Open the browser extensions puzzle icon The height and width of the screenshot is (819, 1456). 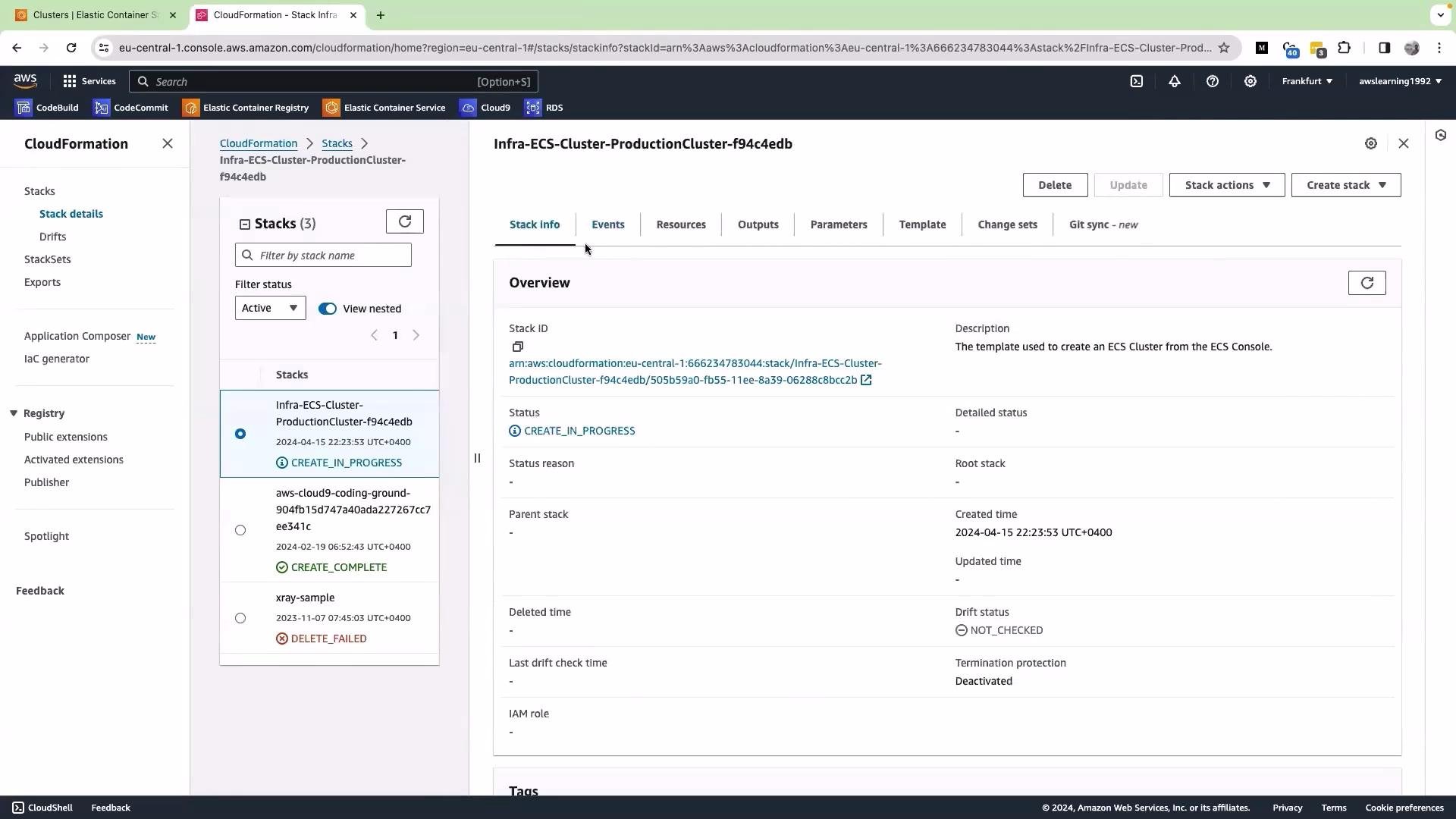(x=1345, y=48)
